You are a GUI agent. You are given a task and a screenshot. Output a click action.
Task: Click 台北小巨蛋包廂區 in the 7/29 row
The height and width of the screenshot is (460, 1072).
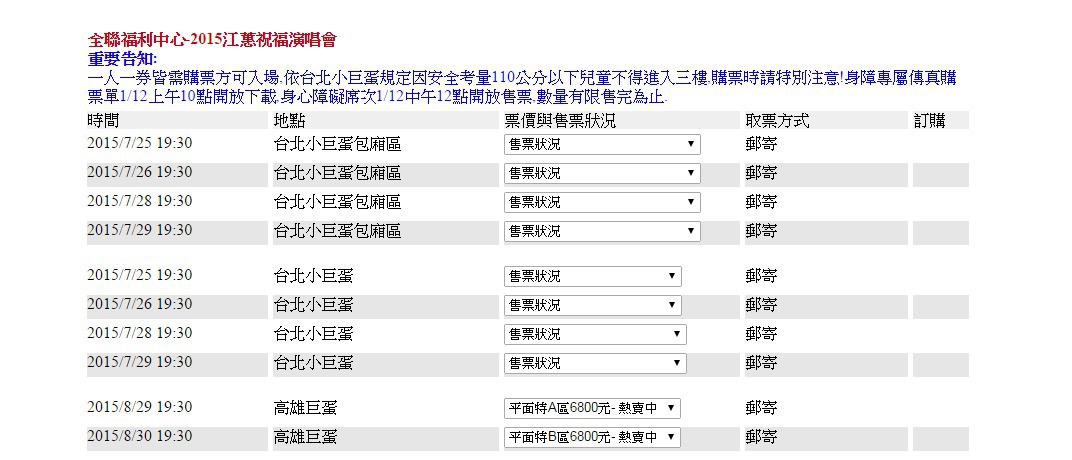tap(337, 231)
